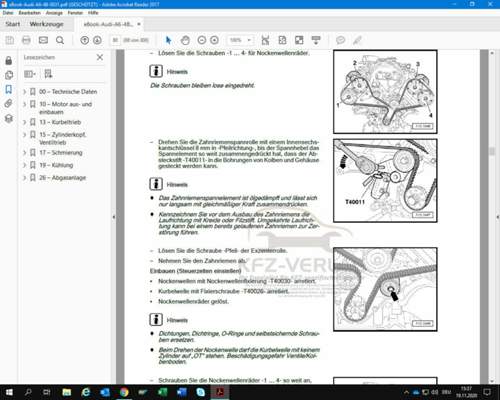Open Excel from the taskbar

click(x=162, y=392)
